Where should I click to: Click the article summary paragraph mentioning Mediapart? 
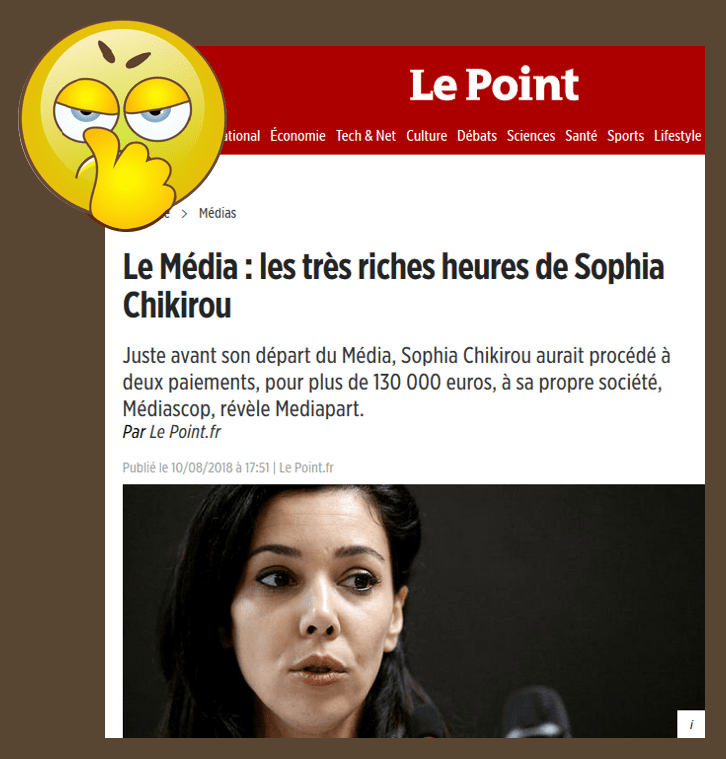(396, 382)
